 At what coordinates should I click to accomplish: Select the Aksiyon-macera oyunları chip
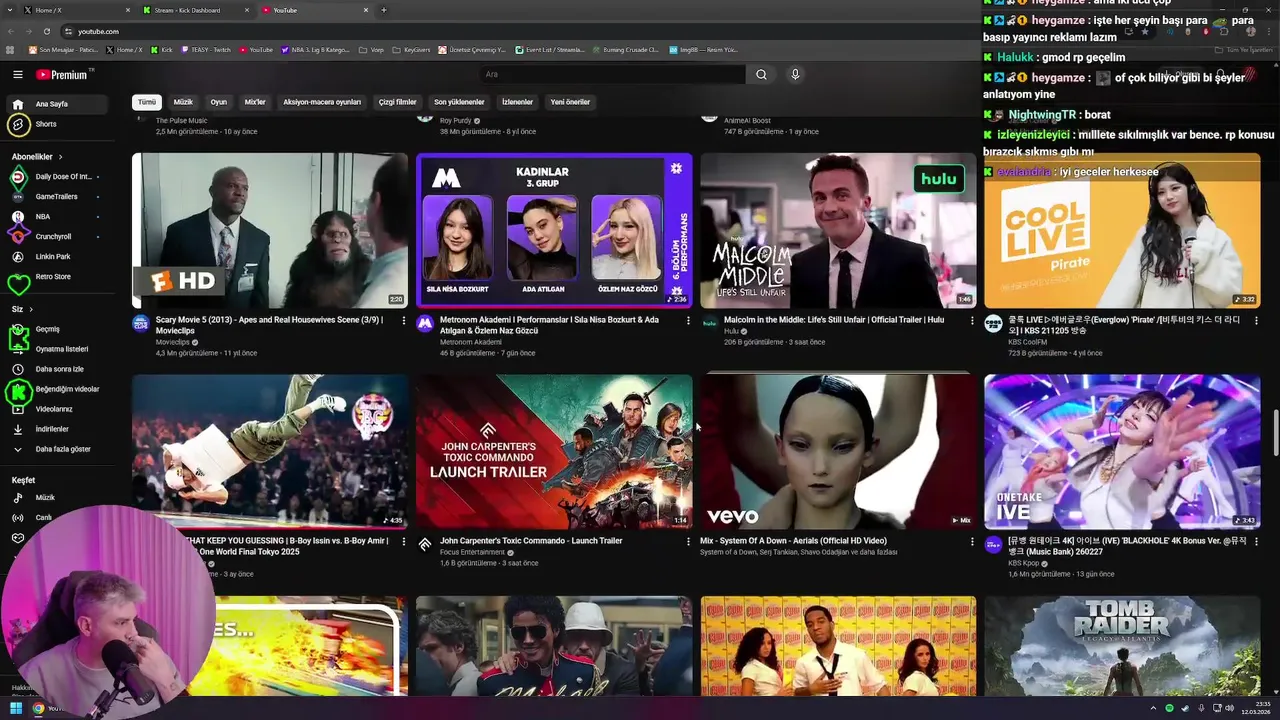pyautogui.click(x=322, y=102)
